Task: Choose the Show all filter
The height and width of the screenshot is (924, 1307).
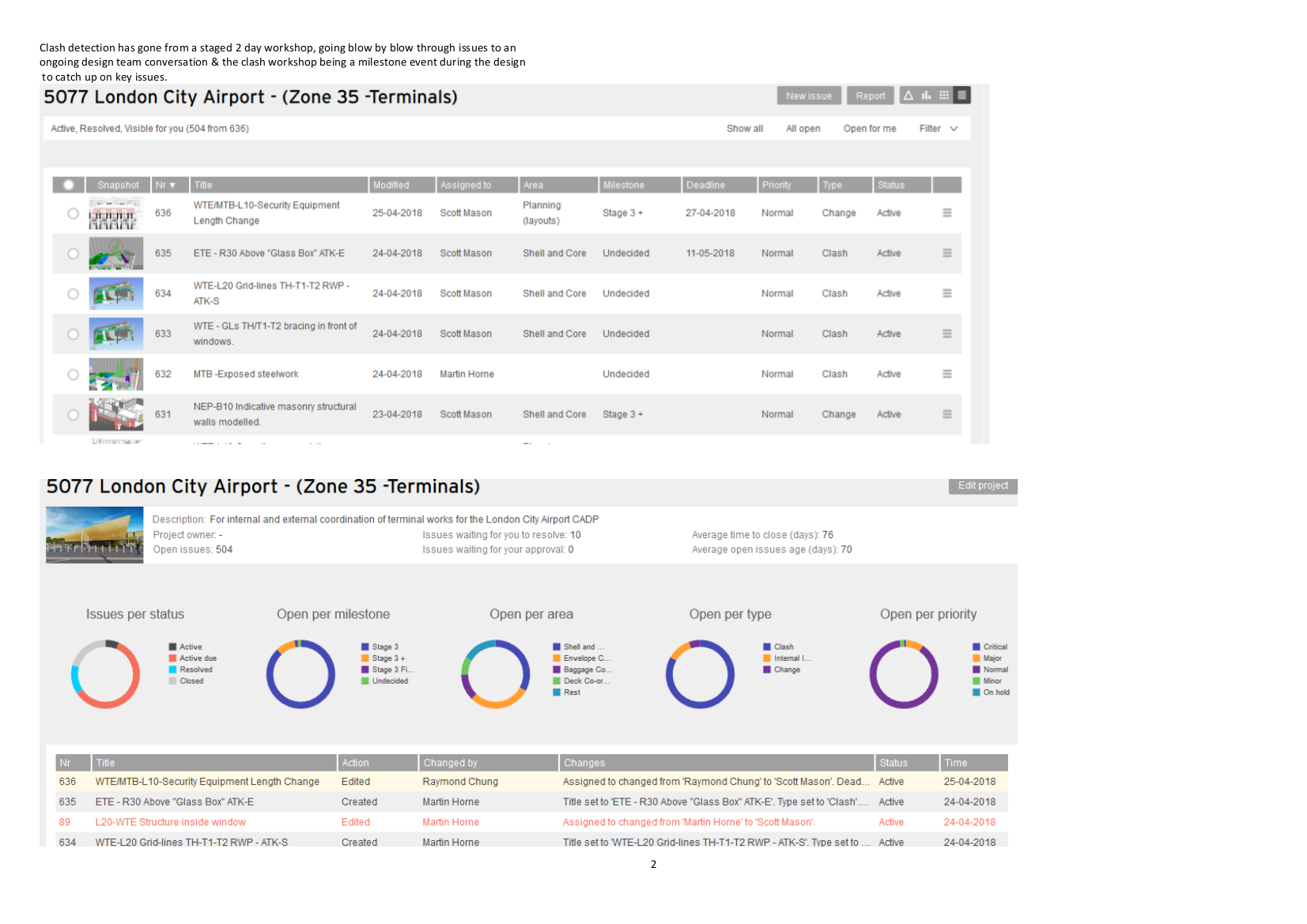Action: click(x=744, y=129)
